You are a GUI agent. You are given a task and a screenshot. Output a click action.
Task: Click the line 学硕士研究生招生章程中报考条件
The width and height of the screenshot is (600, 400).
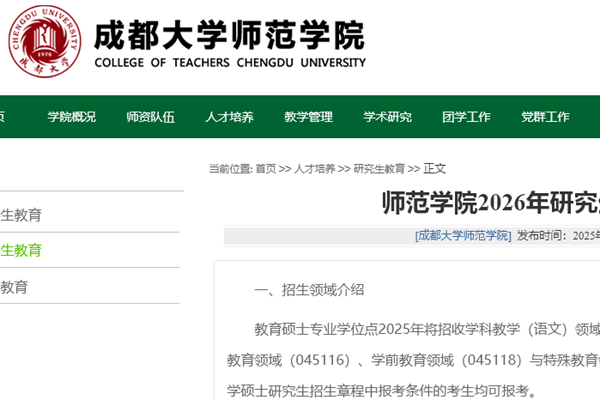382,391
